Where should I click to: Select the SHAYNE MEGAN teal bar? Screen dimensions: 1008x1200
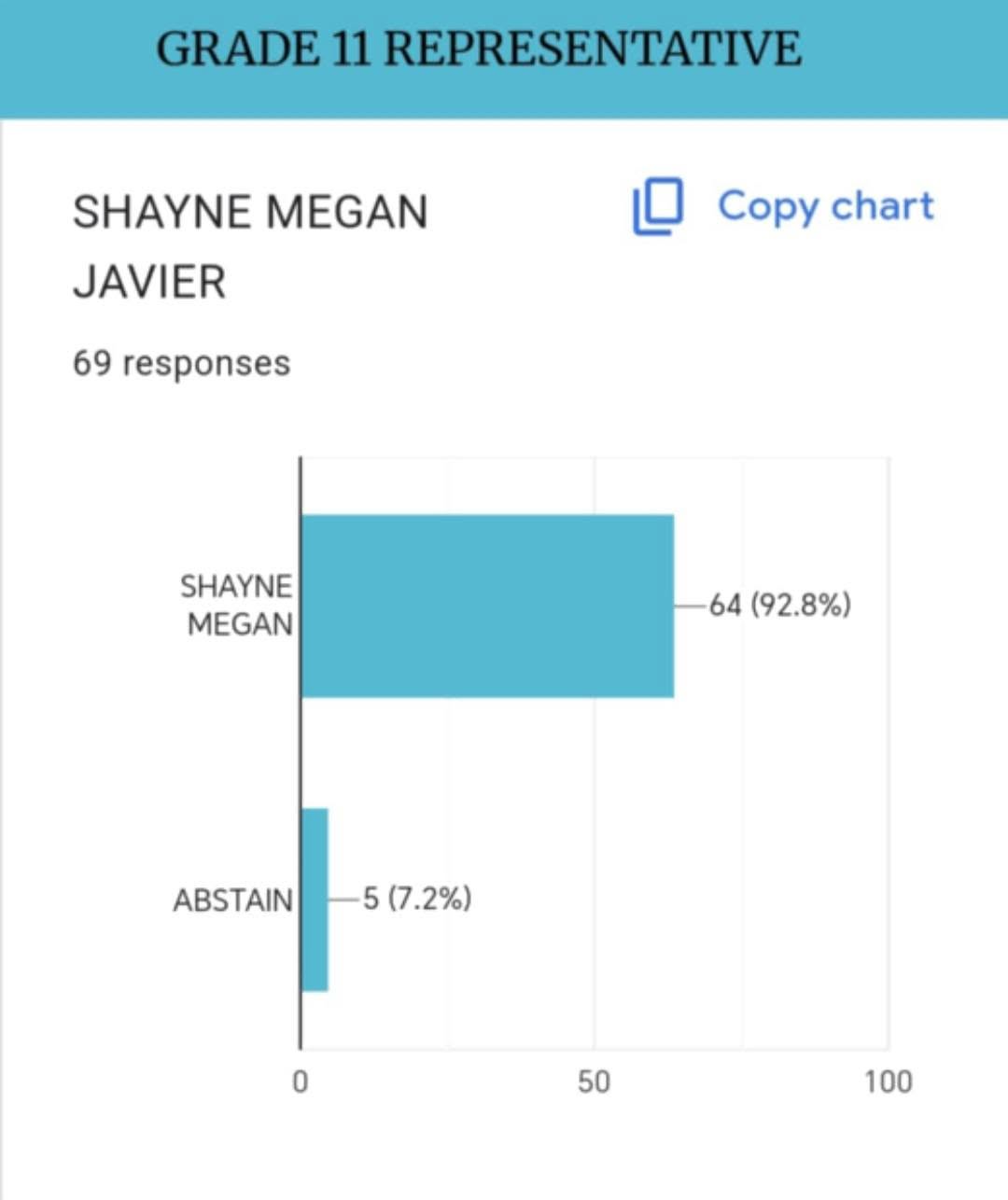[x=486, y=606]
